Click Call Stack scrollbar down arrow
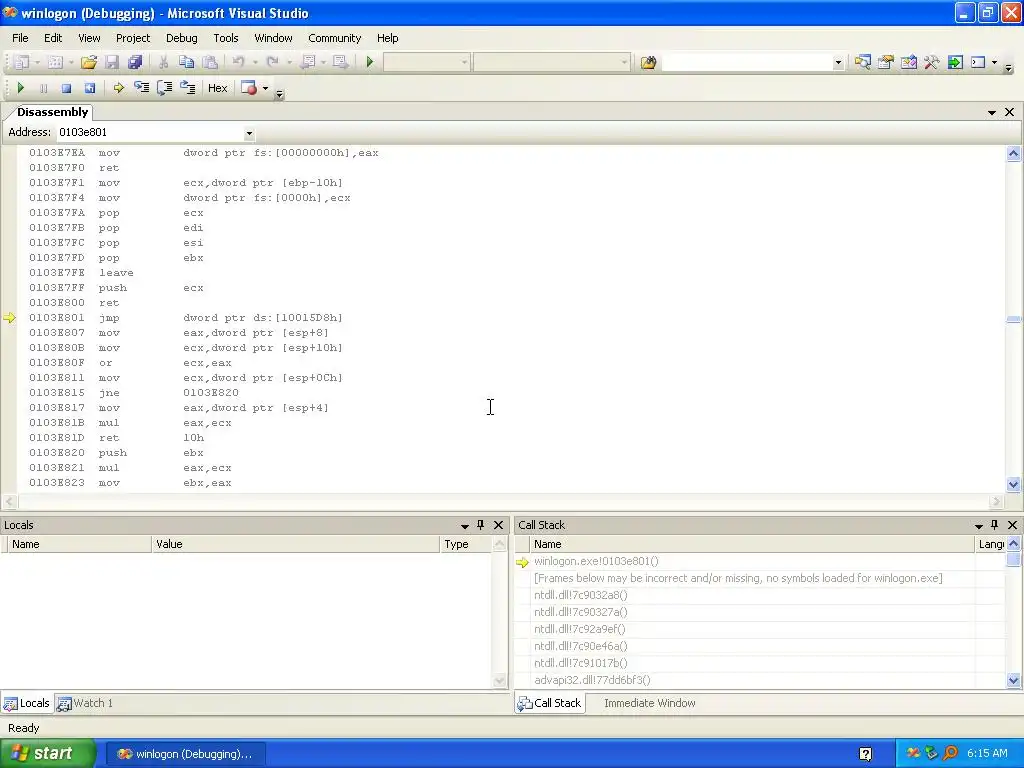The image size is (1024, 768). (1014, 680)
